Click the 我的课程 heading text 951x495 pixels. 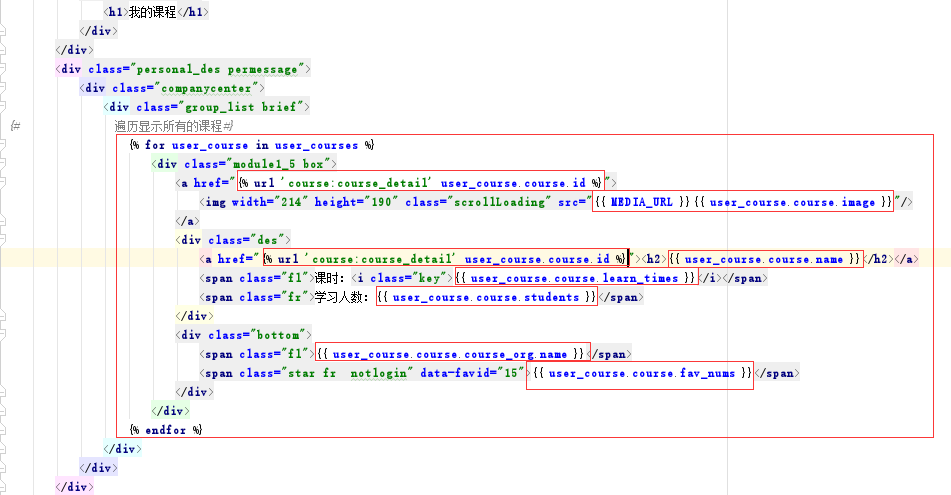152,12
